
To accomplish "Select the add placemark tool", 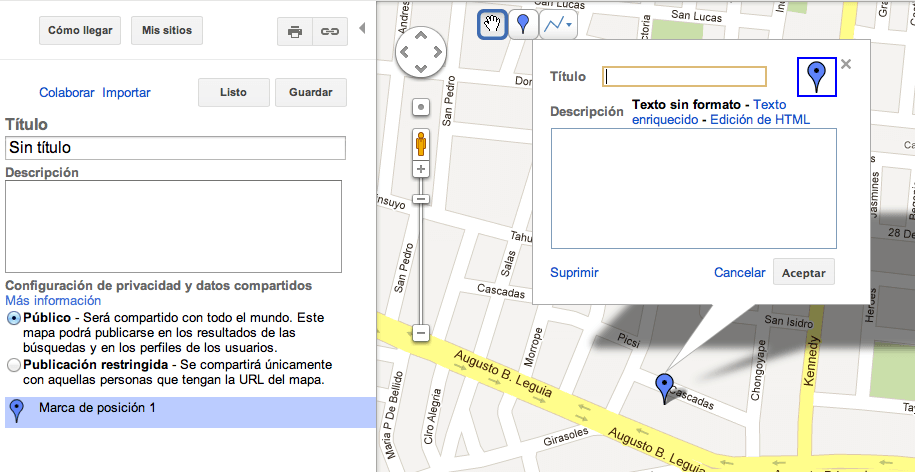I will click(524, 25).
